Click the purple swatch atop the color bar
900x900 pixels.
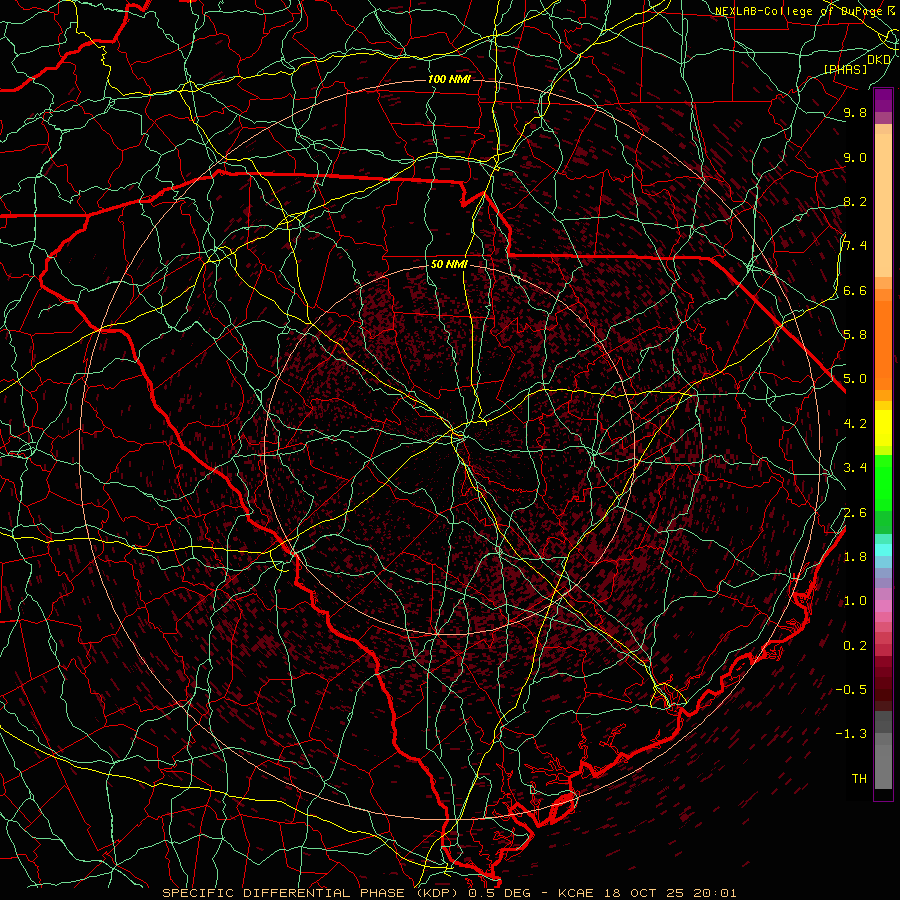click(x=883, y=100)
